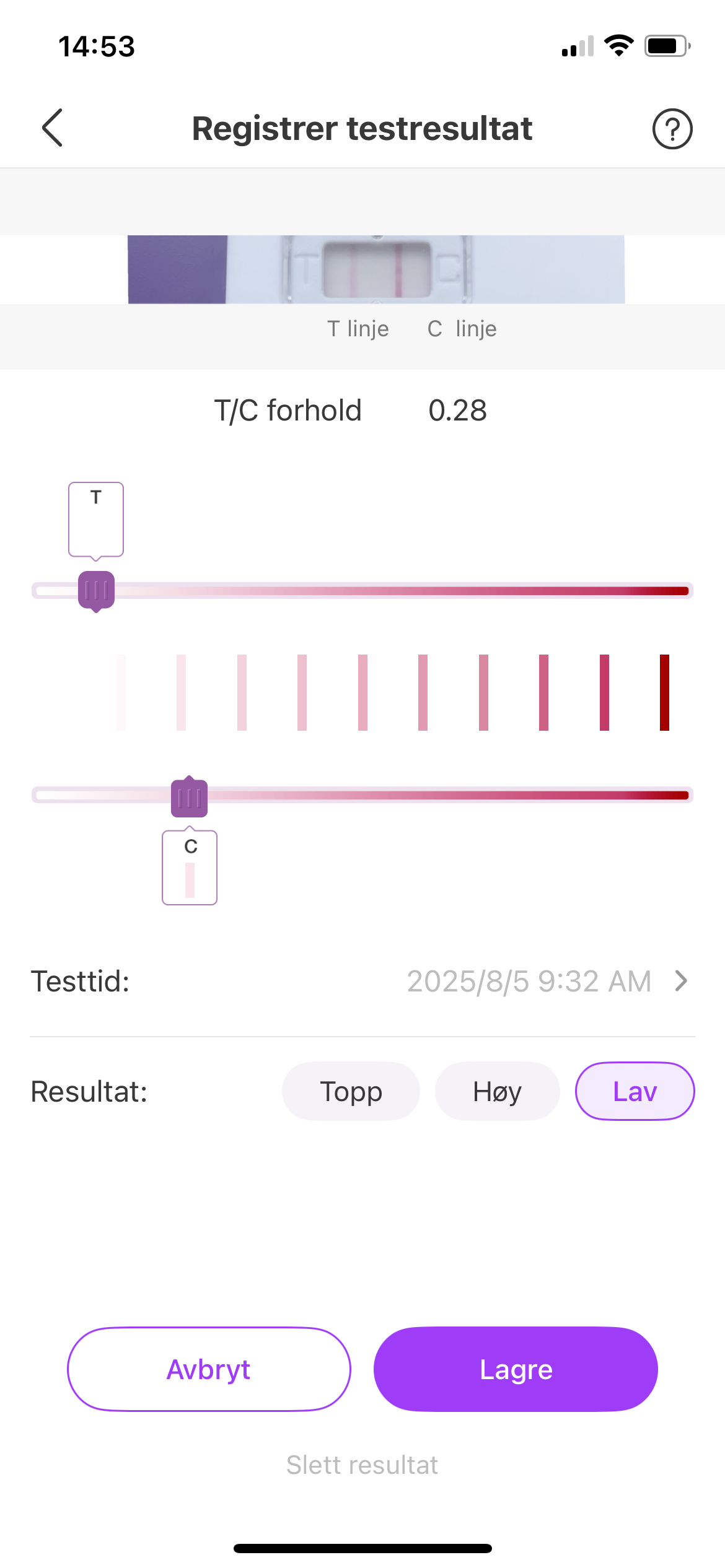Tap the battery status icon
Screen dimensions: 725x1568
pyautogui.click(x=667, y=46)
